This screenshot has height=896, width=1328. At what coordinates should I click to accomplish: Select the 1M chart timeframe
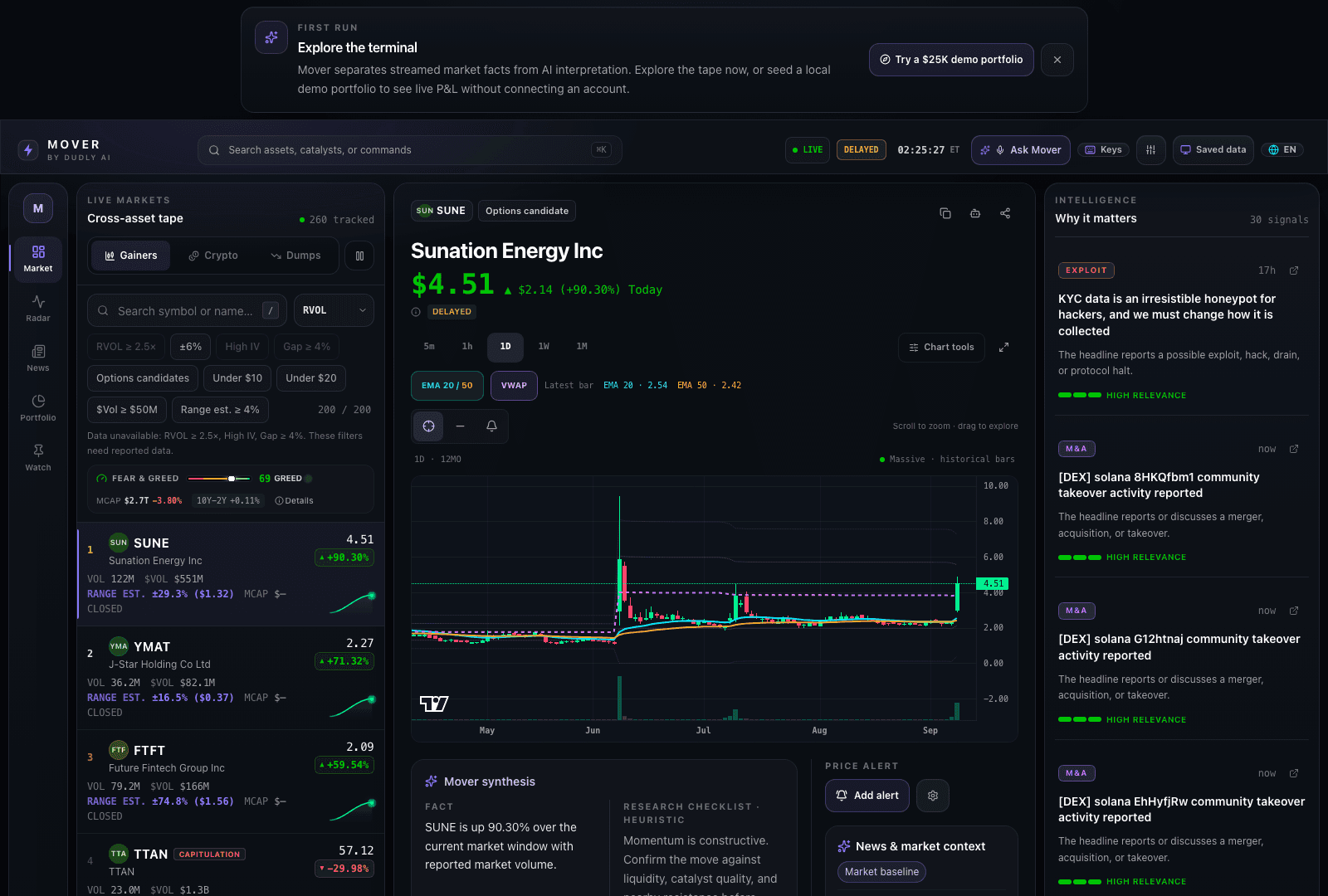pyautogui.click(x=582, y=347)
